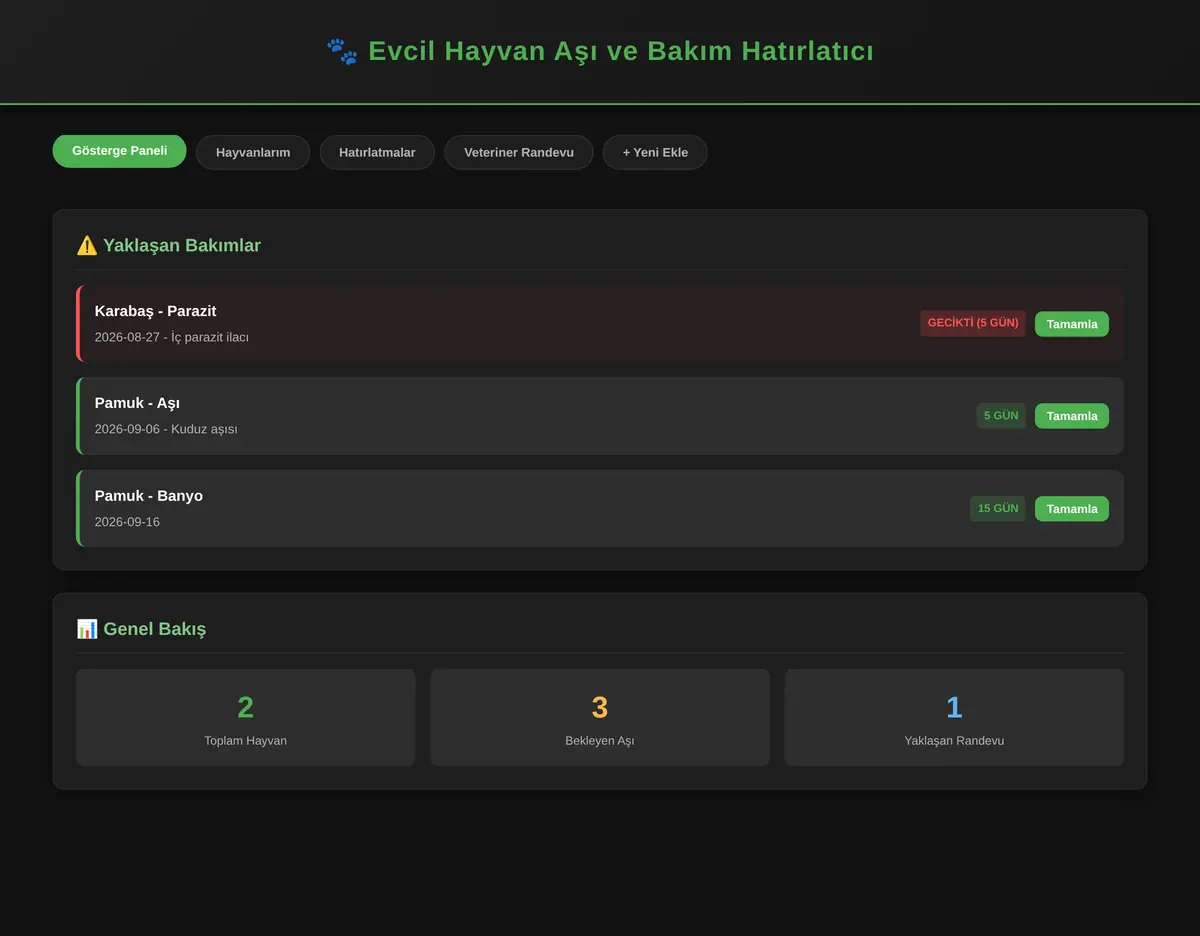1200x936 pixels.
Task: Click the 15 GÜN badge
Action: [998, 508]
